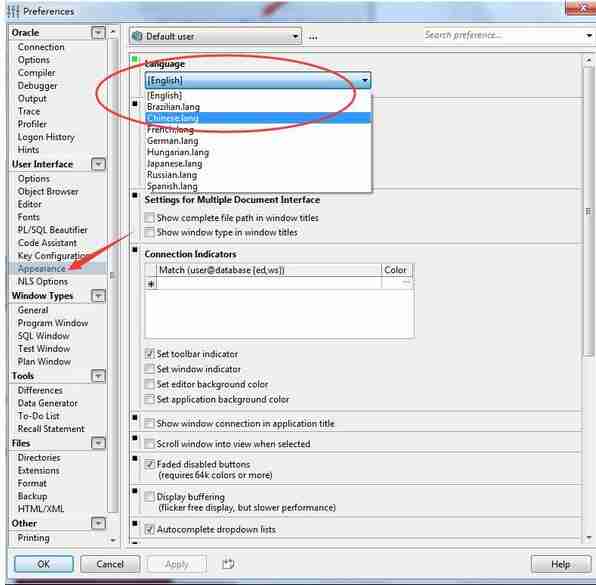Click settings panel scrollbar down arrow

(589, 537)
